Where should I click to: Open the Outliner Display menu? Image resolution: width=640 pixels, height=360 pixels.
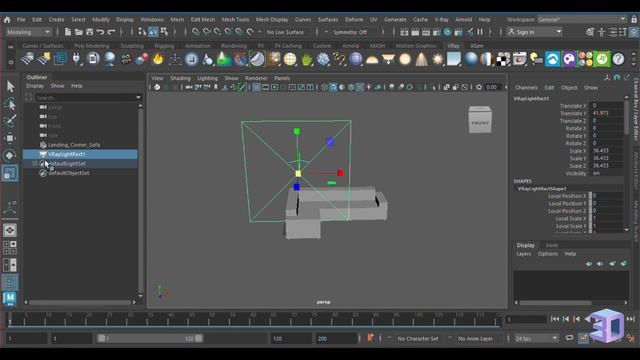(35, 86)
